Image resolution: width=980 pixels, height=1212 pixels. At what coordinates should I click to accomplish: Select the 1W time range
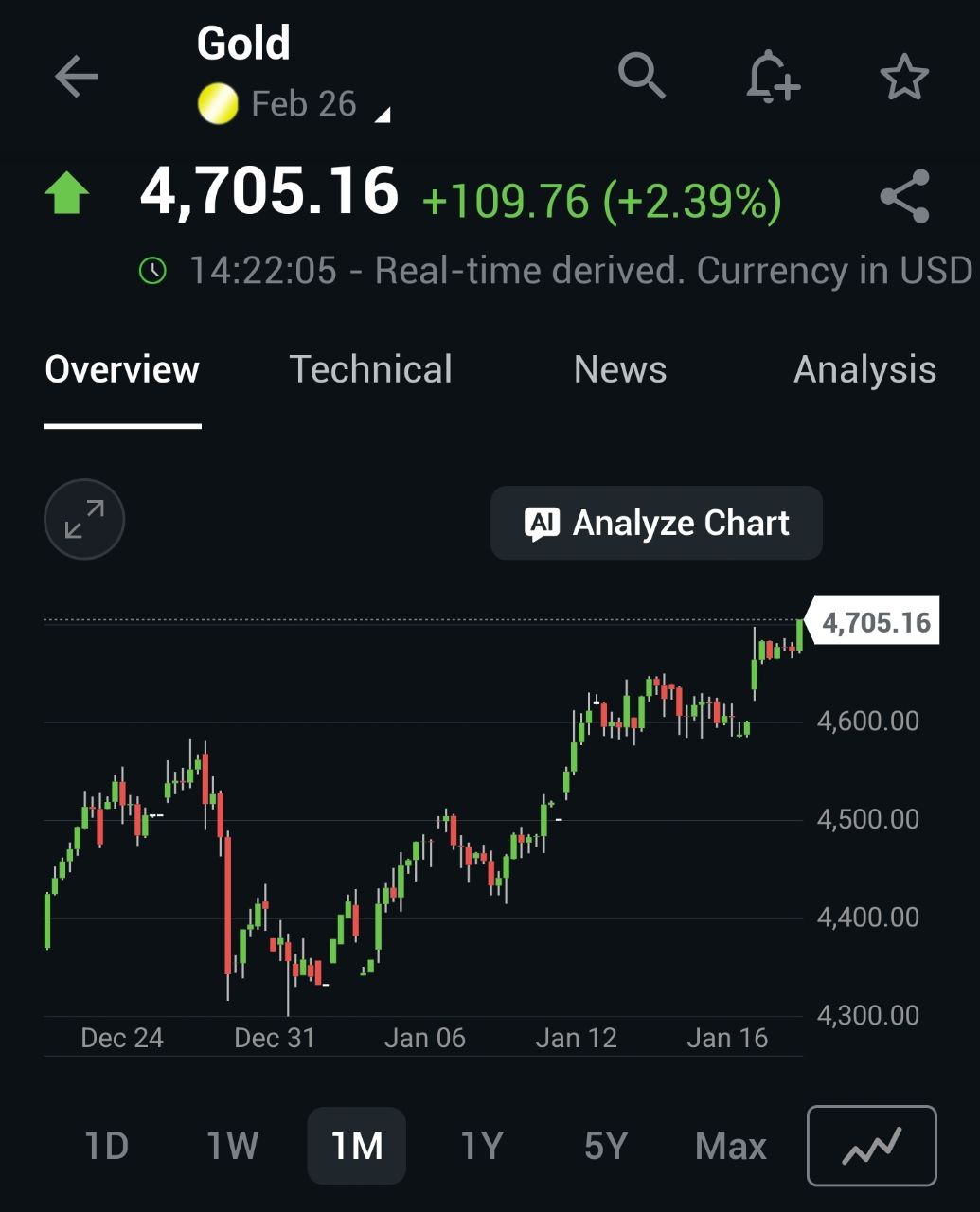pyautogui.click(x=232, y=1146)
